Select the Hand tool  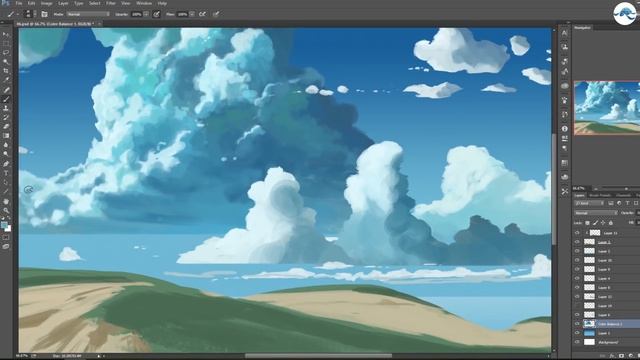(x=6, y=202)
